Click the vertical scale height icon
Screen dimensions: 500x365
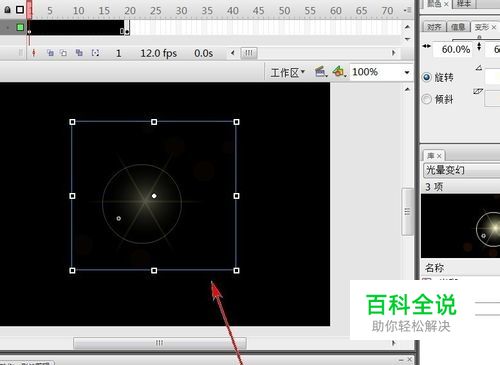[x=479, y=47]
